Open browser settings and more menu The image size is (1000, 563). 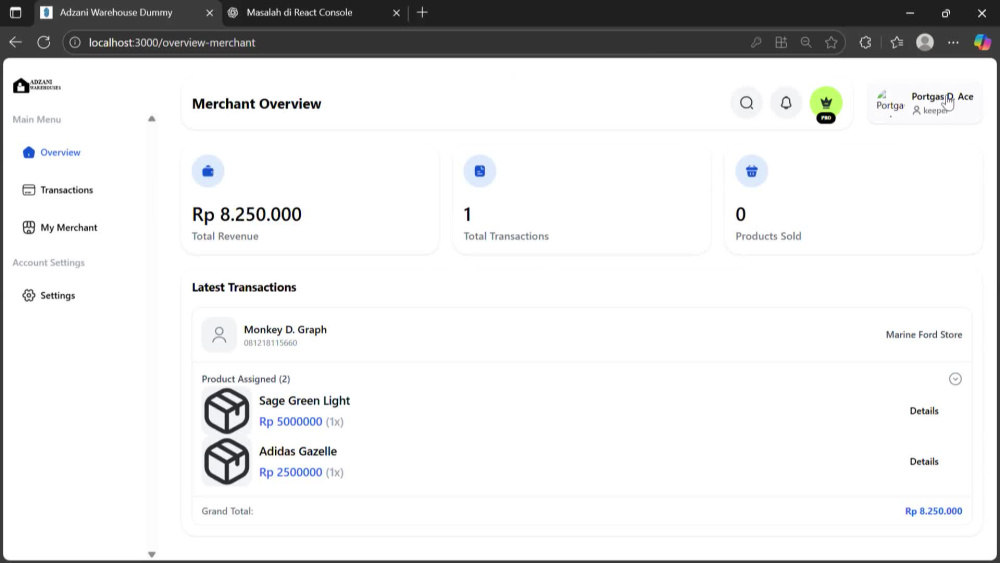(x=953, y=43)
